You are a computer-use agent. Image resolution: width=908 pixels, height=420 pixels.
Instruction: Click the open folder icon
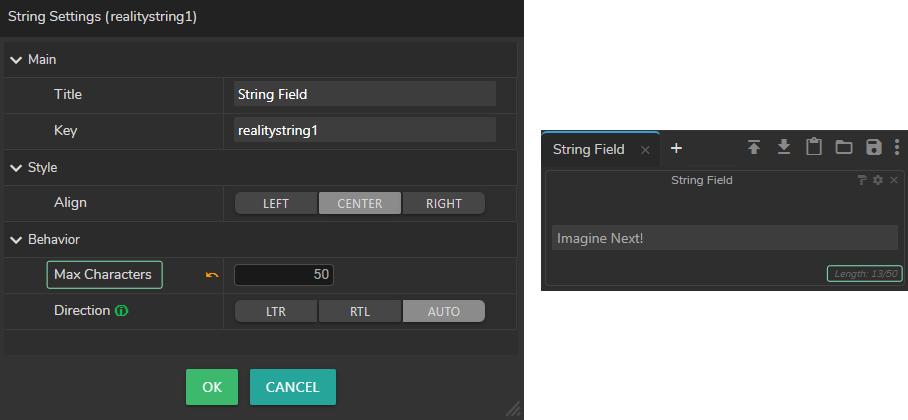pyautogui.click(x=844, y=148)
